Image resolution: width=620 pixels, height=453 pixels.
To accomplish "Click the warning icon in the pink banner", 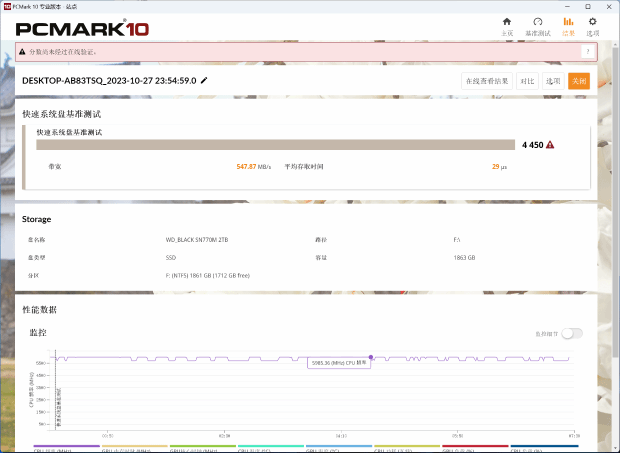I will pos(22,52).
